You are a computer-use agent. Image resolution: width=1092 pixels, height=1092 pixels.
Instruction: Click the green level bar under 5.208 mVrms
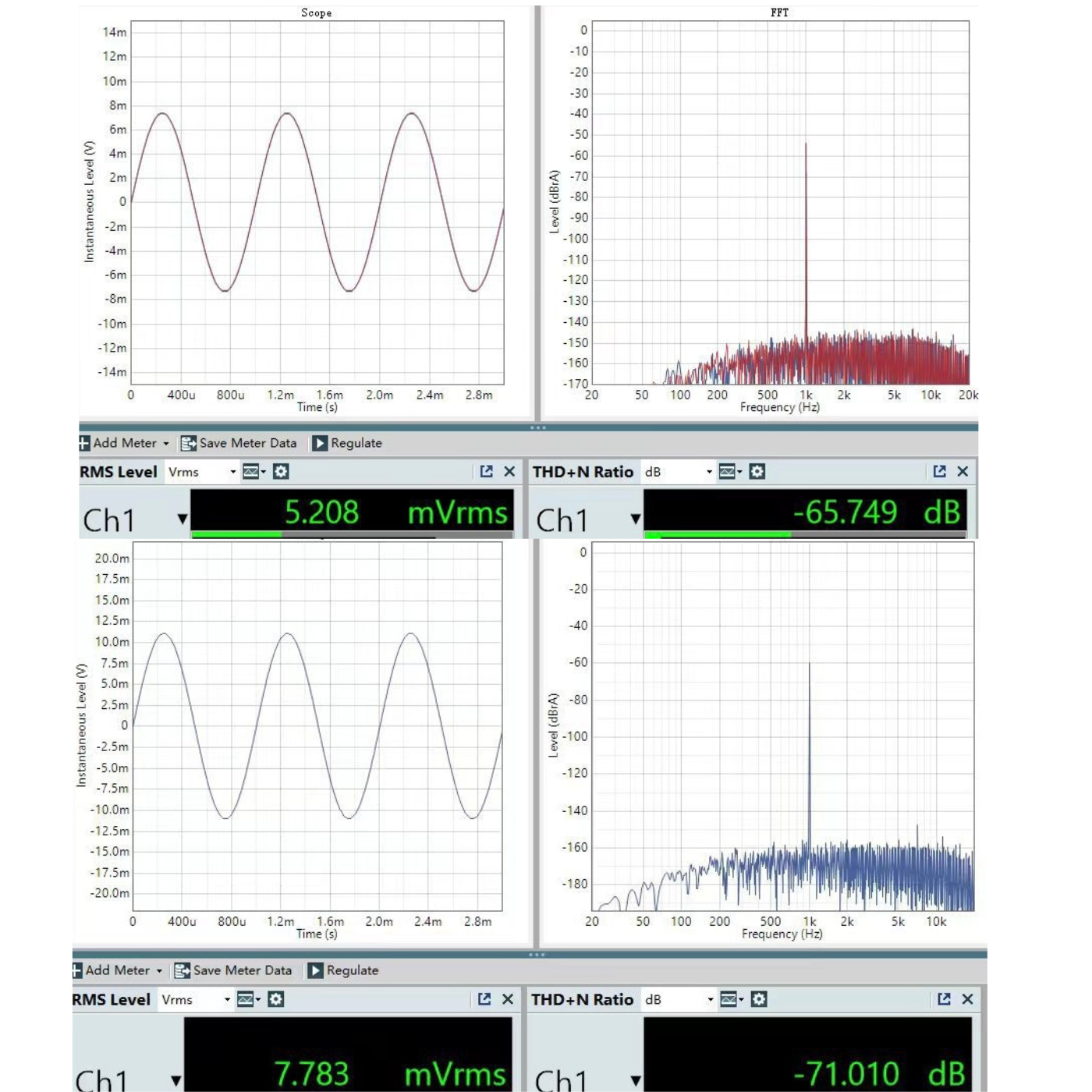236,534
